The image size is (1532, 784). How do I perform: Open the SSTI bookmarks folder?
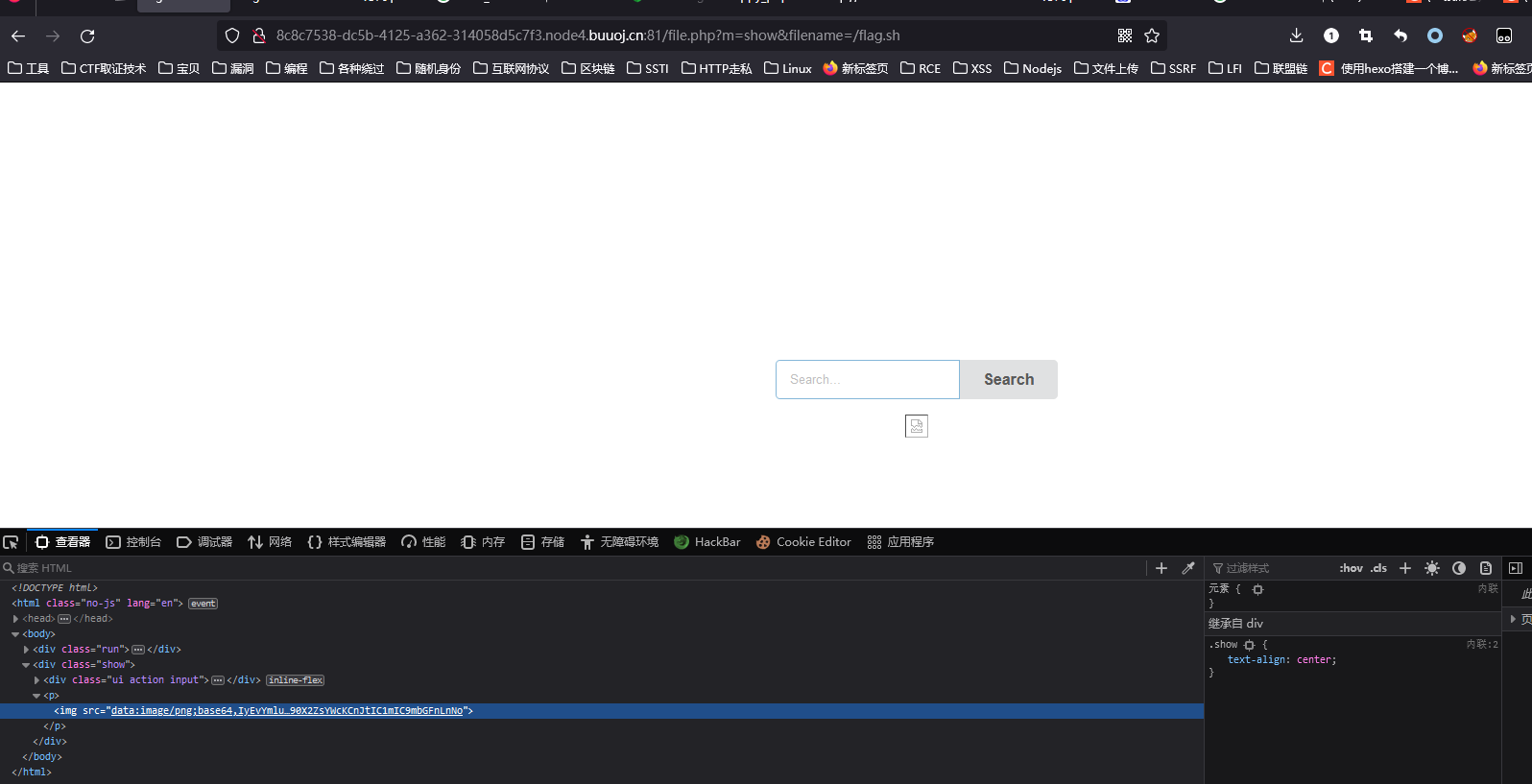tap(648, 68)
